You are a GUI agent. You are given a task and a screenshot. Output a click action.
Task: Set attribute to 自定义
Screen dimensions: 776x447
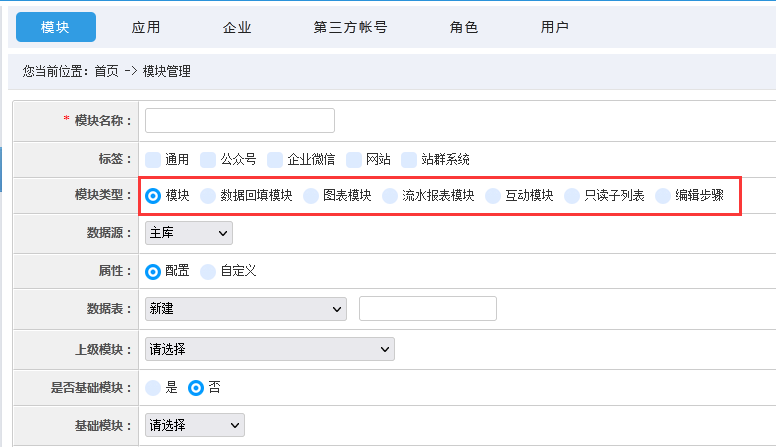(208, 272)
